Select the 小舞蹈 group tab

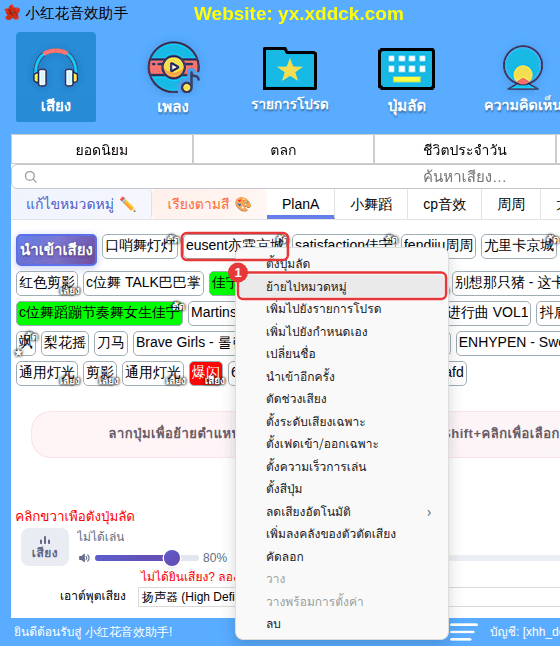(x=371, y=204)
